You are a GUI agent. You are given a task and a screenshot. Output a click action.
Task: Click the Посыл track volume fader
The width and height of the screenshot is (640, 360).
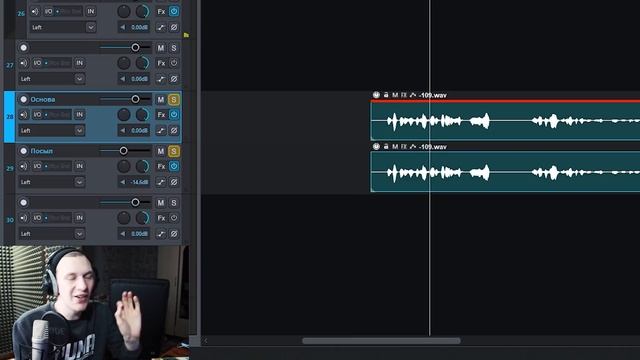[x=123, y=151]
